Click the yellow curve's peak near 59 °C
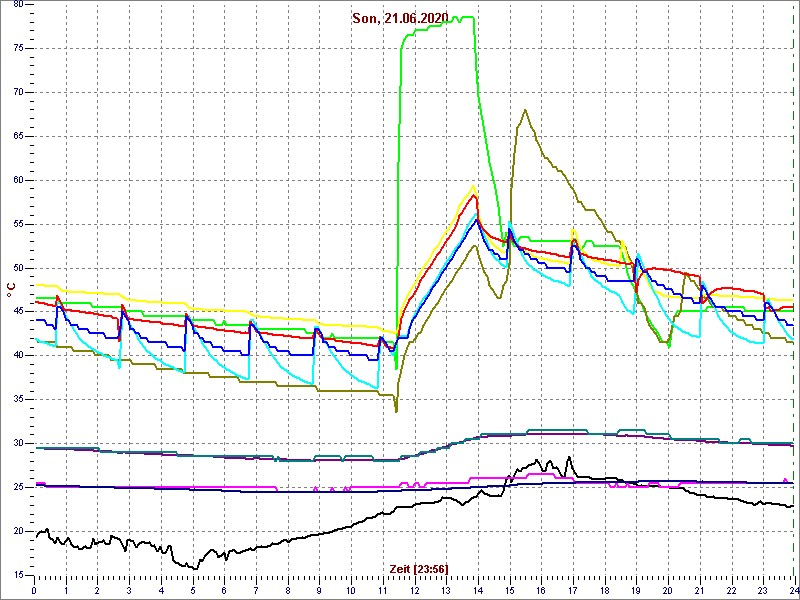800x600 pixels. (x=474, y=186)
